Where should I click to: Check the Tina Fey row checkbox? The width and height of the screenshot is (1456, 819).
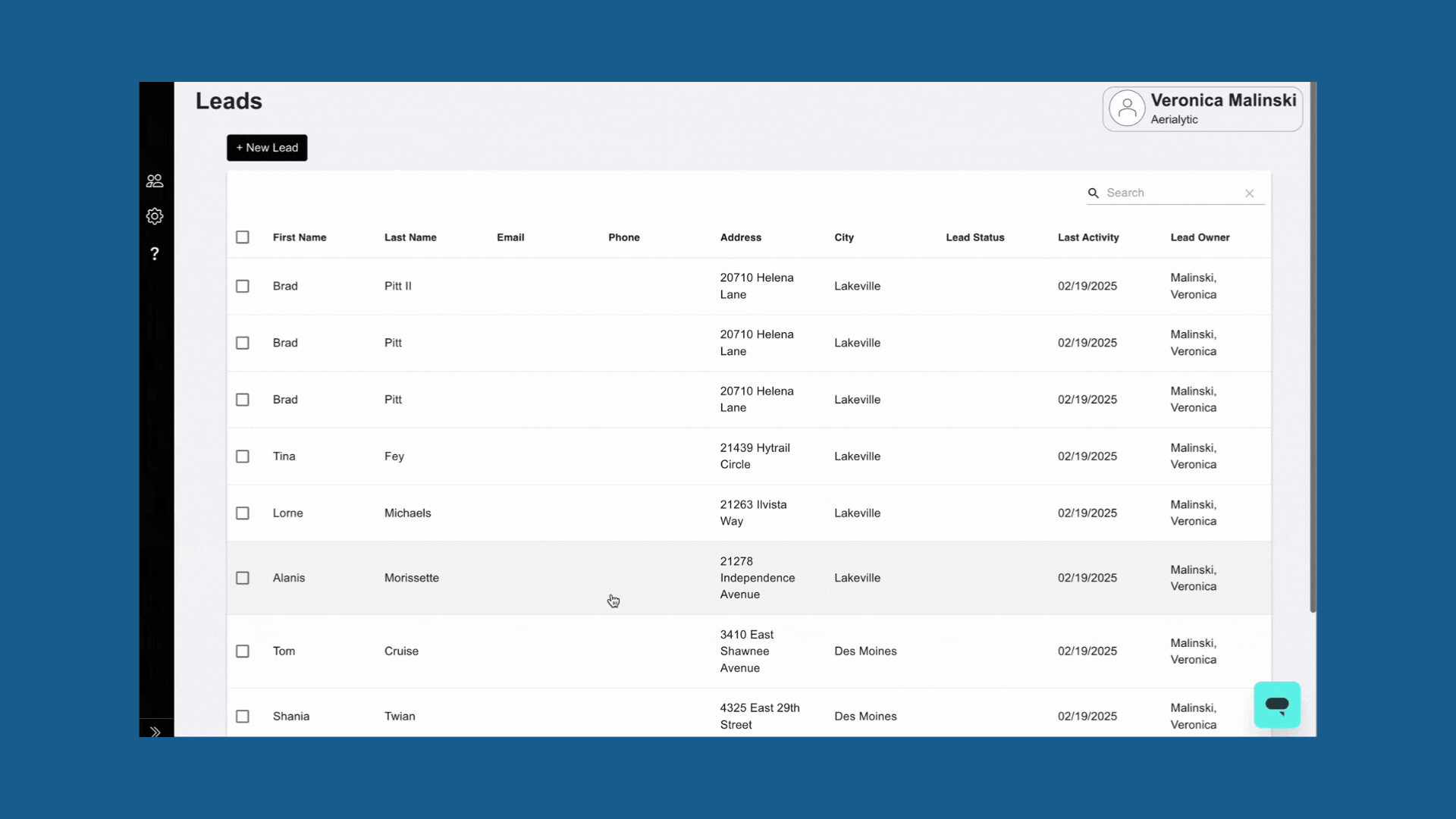(x=243, y=457)
